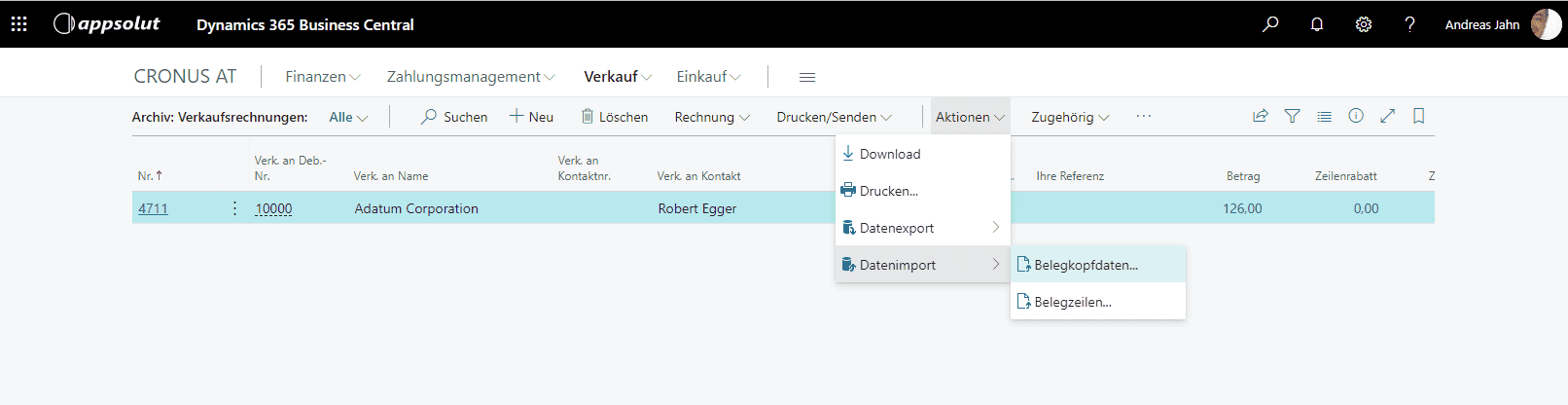This screenshot has width=1568, height=405.
Task: Expand the Finanzen navigation menu
Action: pos(322,77)
